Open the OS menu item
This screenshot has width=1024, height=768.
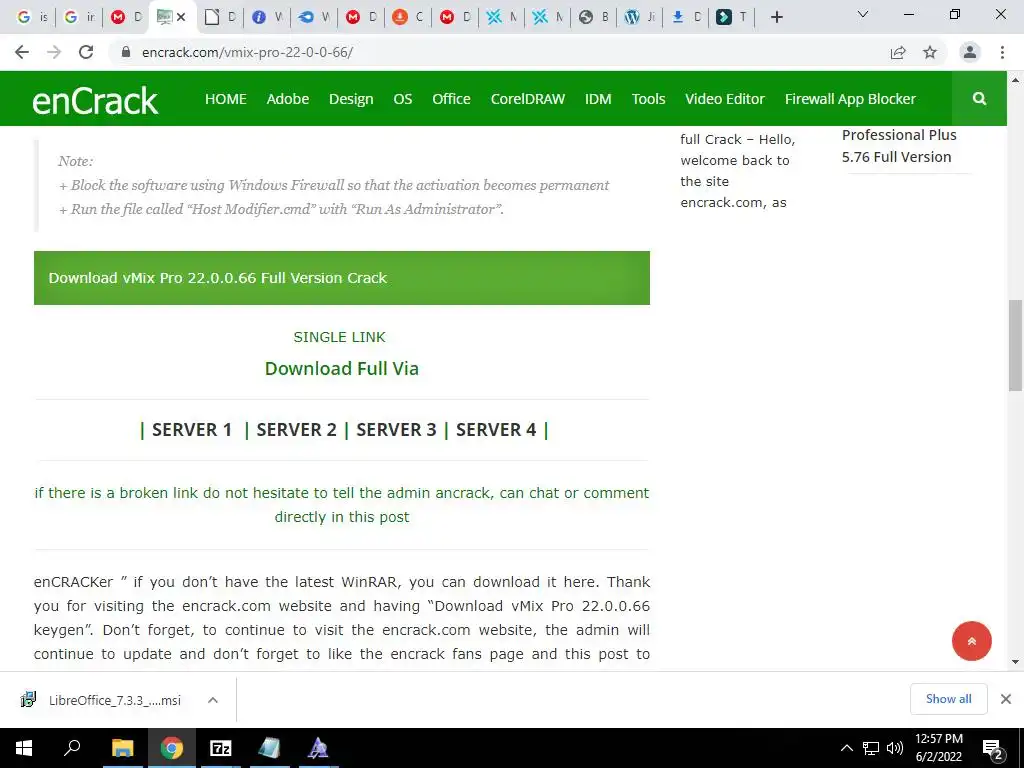pyautogui.click(x=402, y=99)
